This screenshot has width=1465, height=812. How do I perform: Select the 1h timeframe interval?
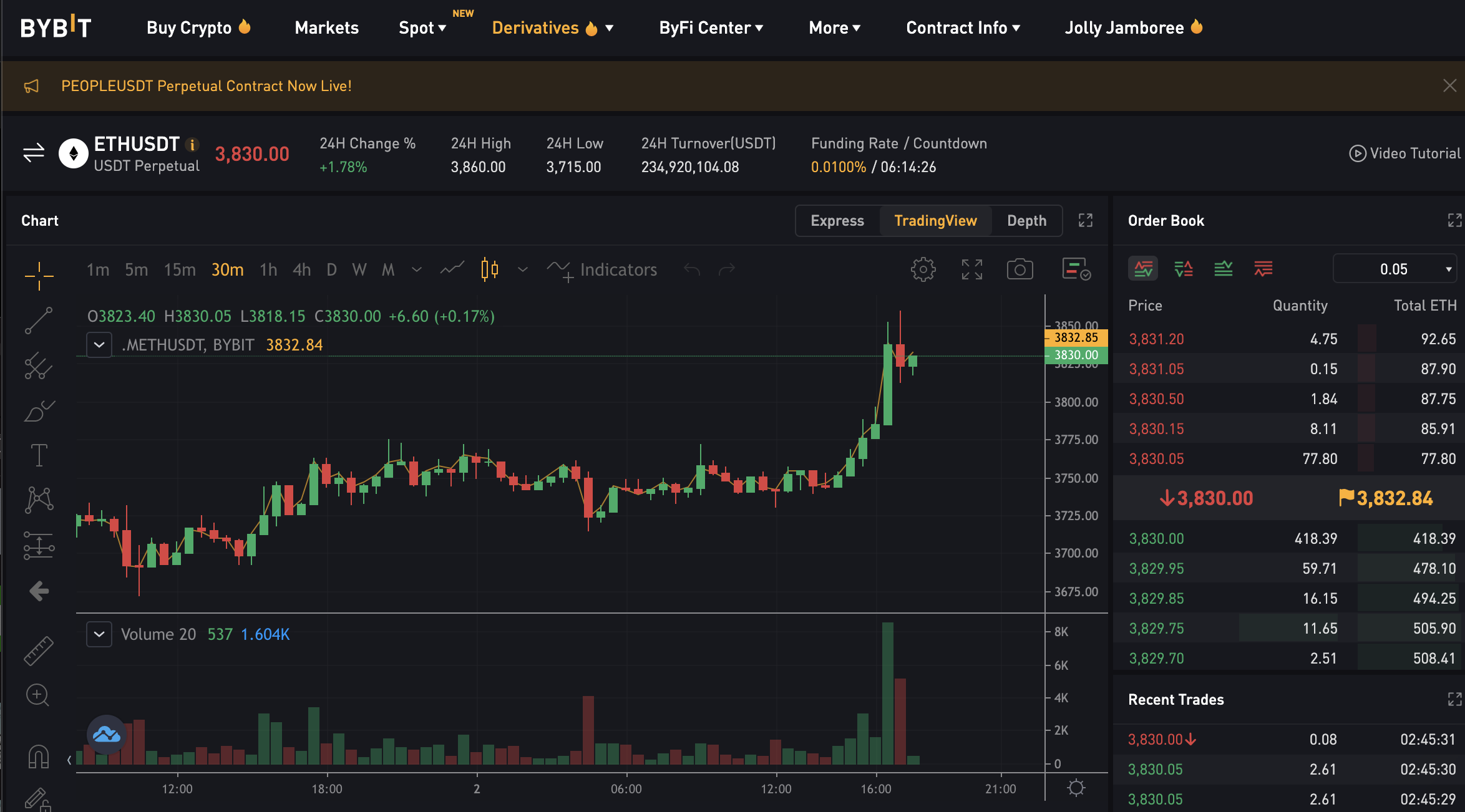click(268, 269)
